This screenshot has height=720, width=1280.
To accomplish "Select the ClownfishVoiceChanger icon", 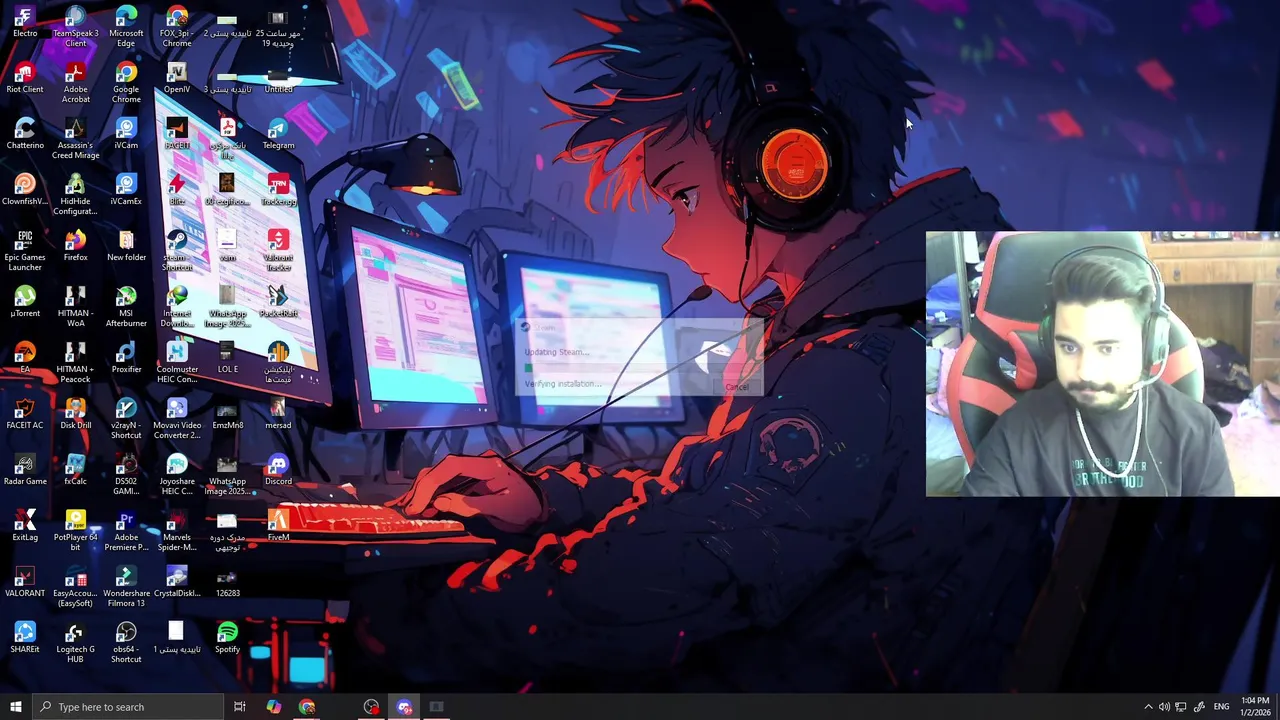I will (x=25, y=190).
